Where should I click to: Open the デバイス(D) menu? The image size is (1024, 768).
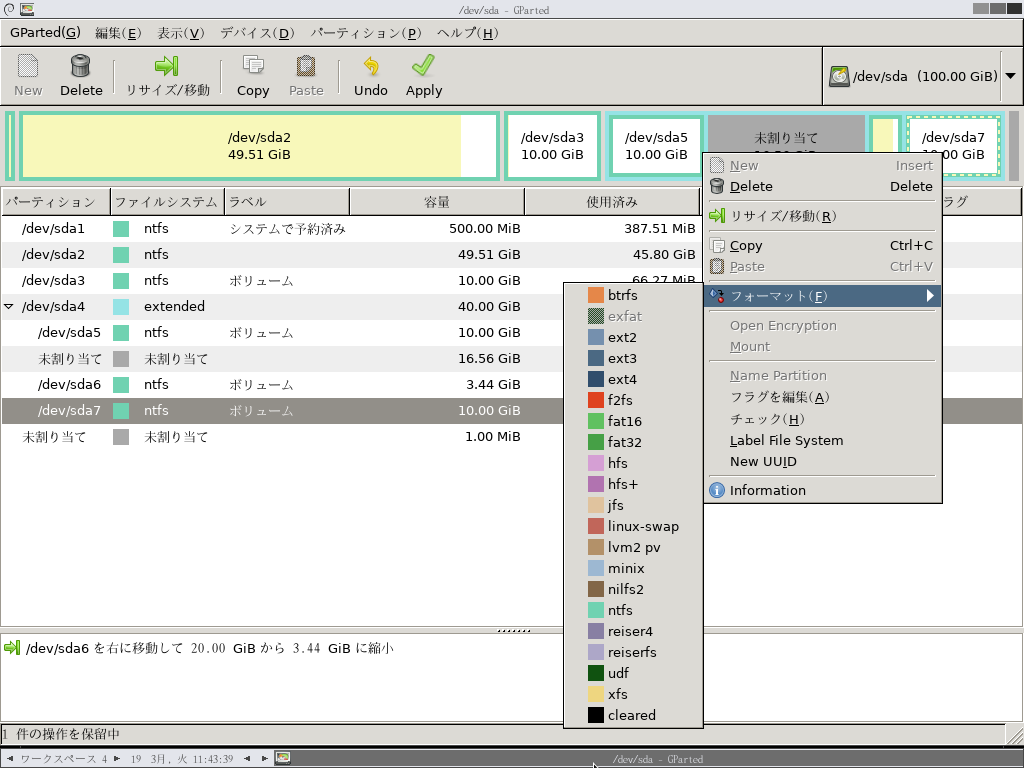coord(257,33)
